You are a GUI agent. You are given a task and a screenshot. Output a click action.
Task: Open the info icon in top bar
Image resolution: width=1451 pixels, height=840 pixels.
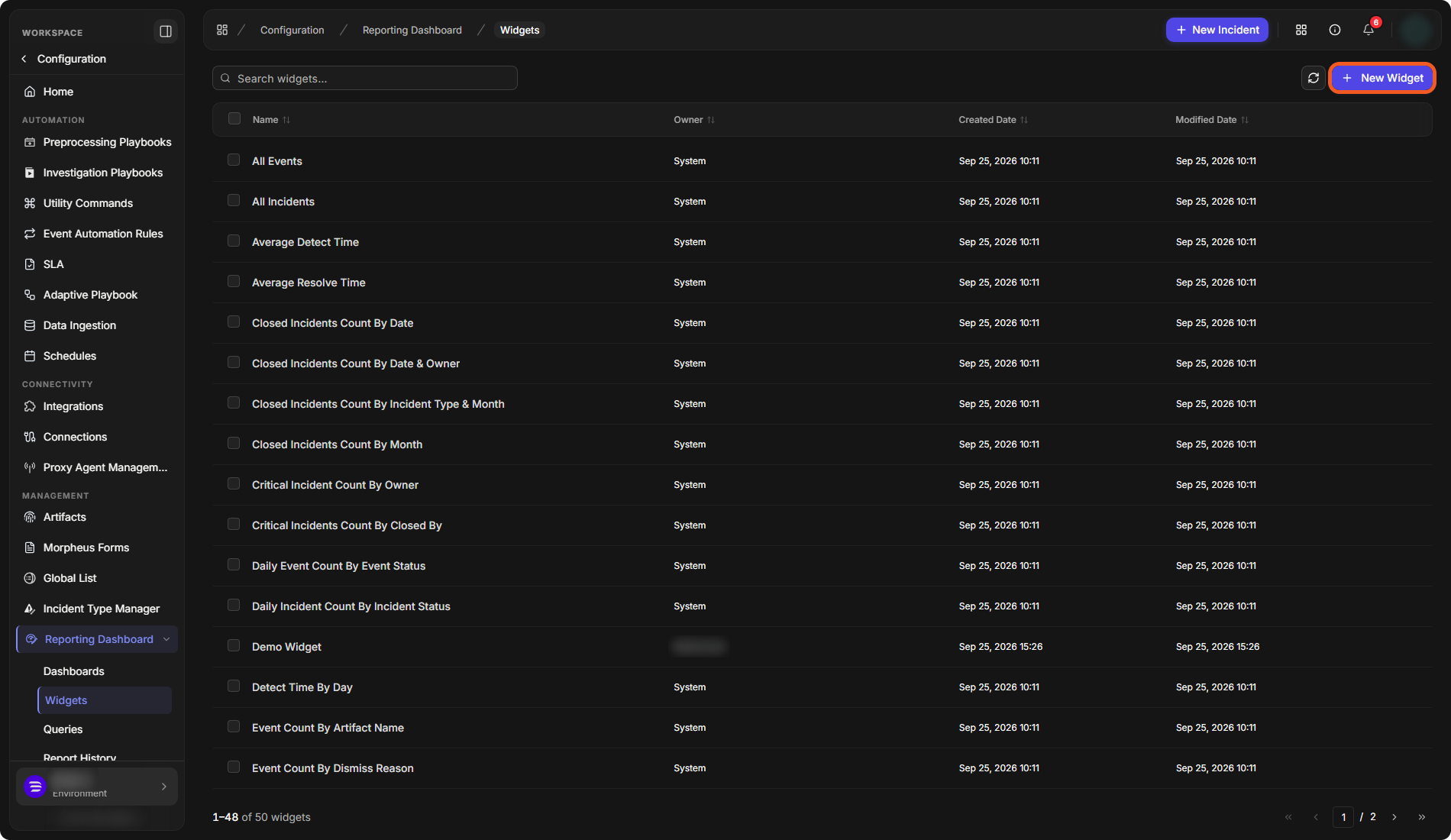point(1335,30)
